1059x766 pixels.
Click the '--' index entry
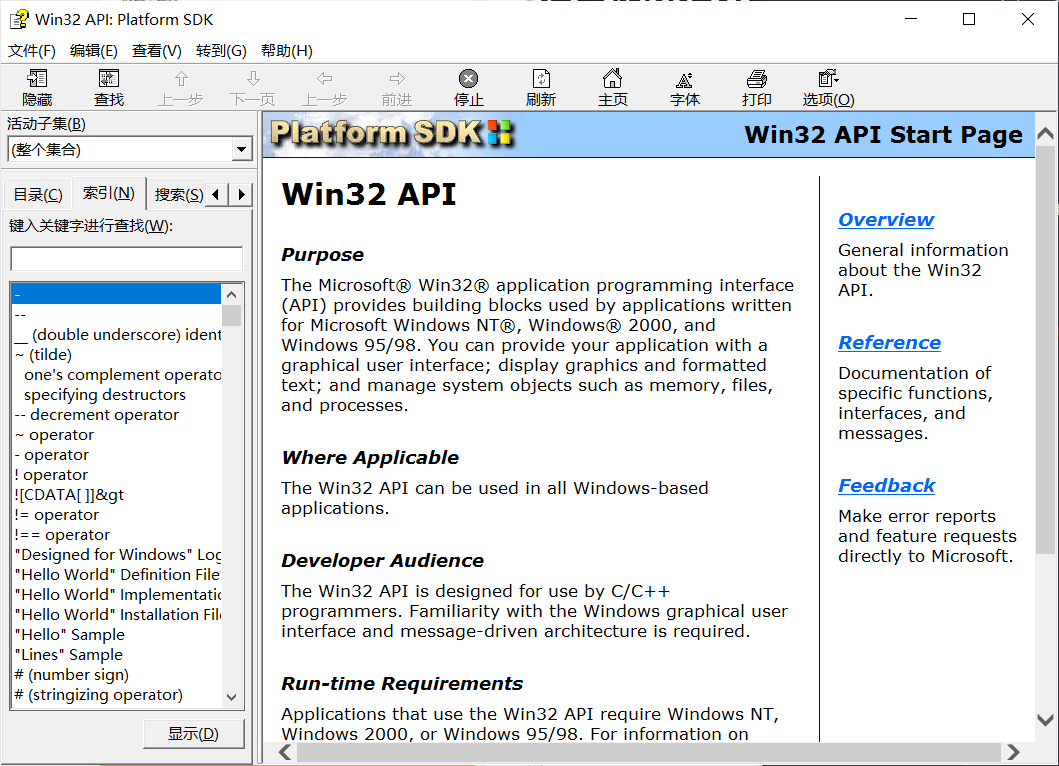[x=116, y=315]
